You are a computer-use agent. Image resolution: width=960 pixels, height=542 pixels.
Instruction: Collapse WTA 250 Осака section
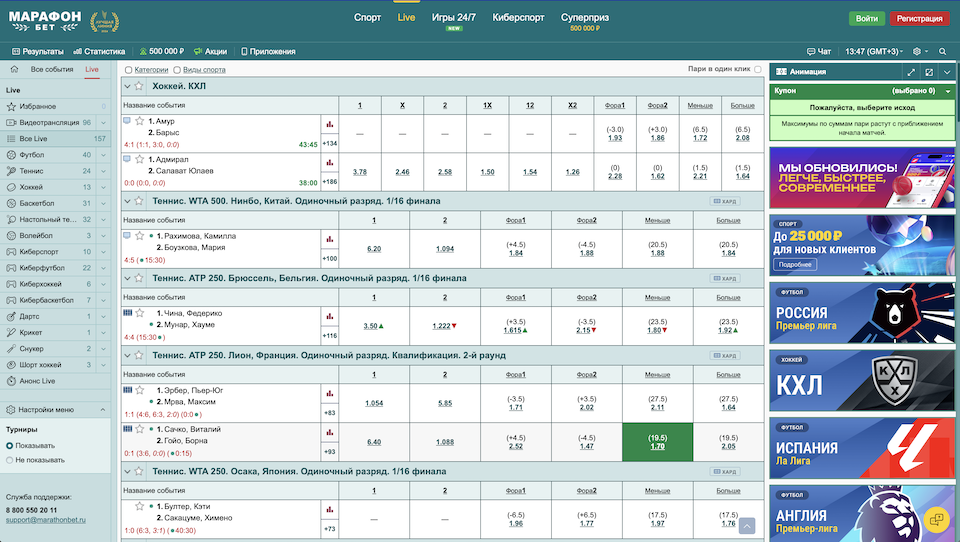click(127, 472)
